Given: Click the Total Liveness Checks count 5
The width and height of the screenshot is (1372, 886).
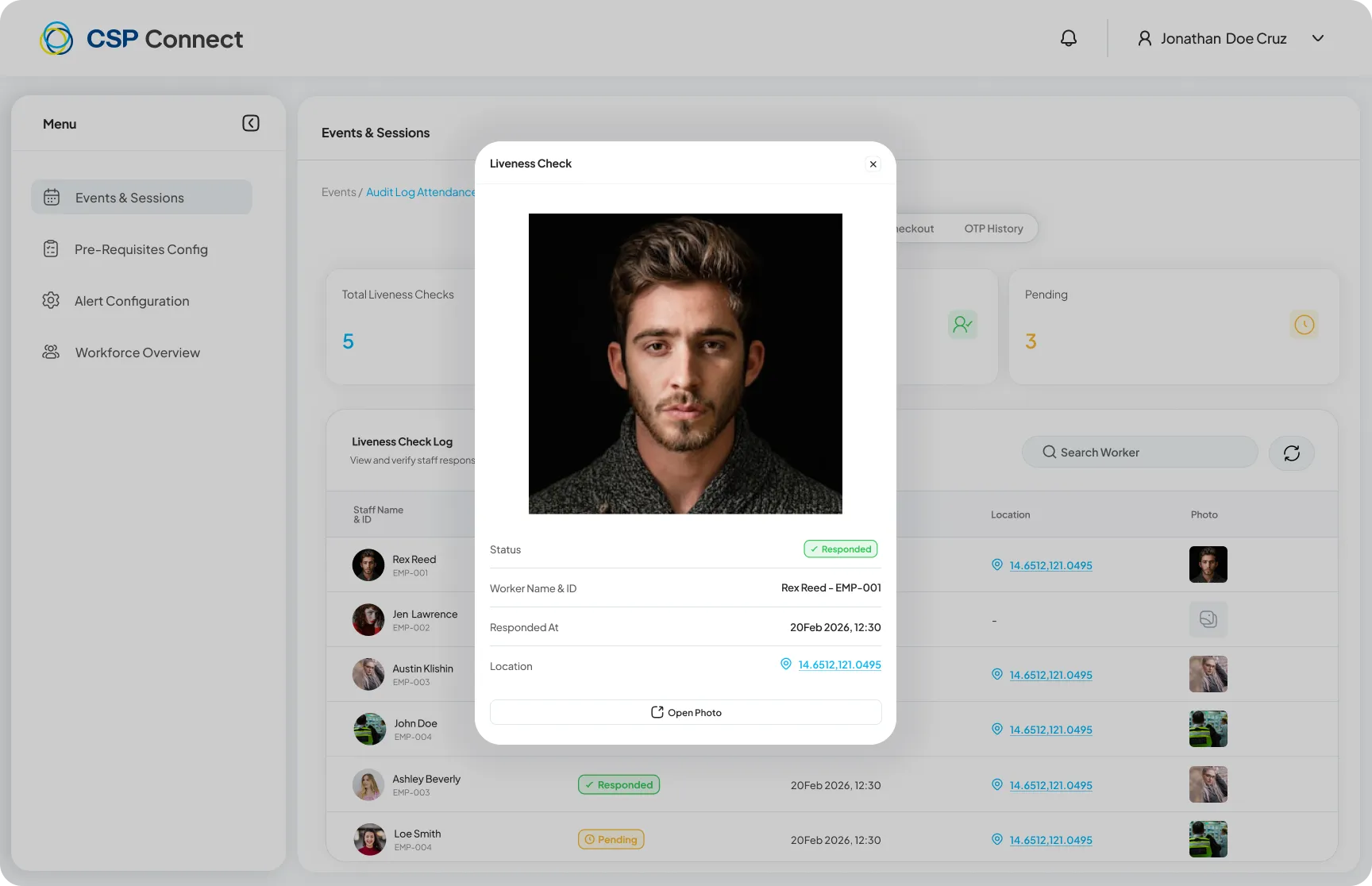Looking at the screenshot, I should coord(348,341).
